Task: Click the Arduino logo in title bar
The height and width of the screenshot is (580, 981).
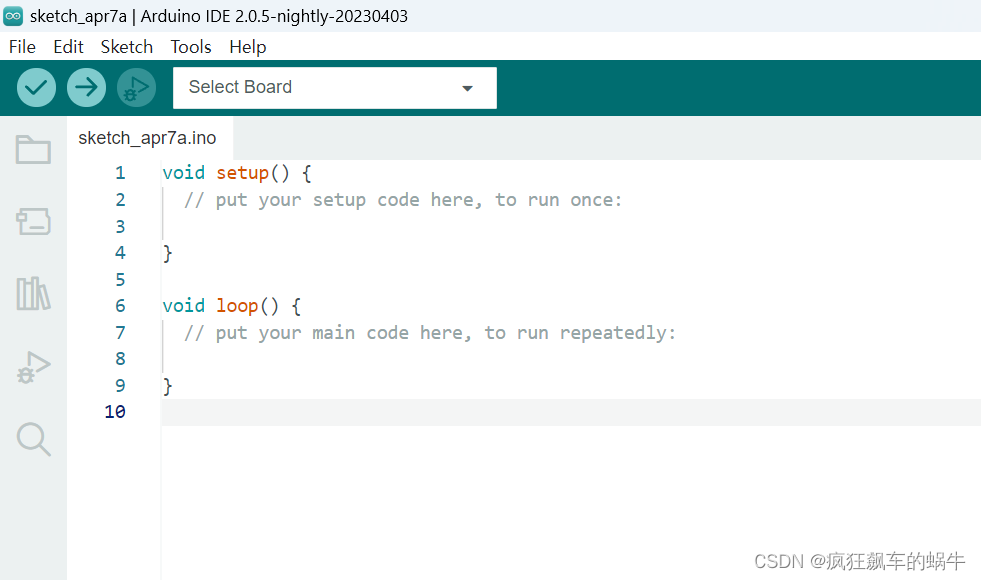Action: tap(13, 16)
